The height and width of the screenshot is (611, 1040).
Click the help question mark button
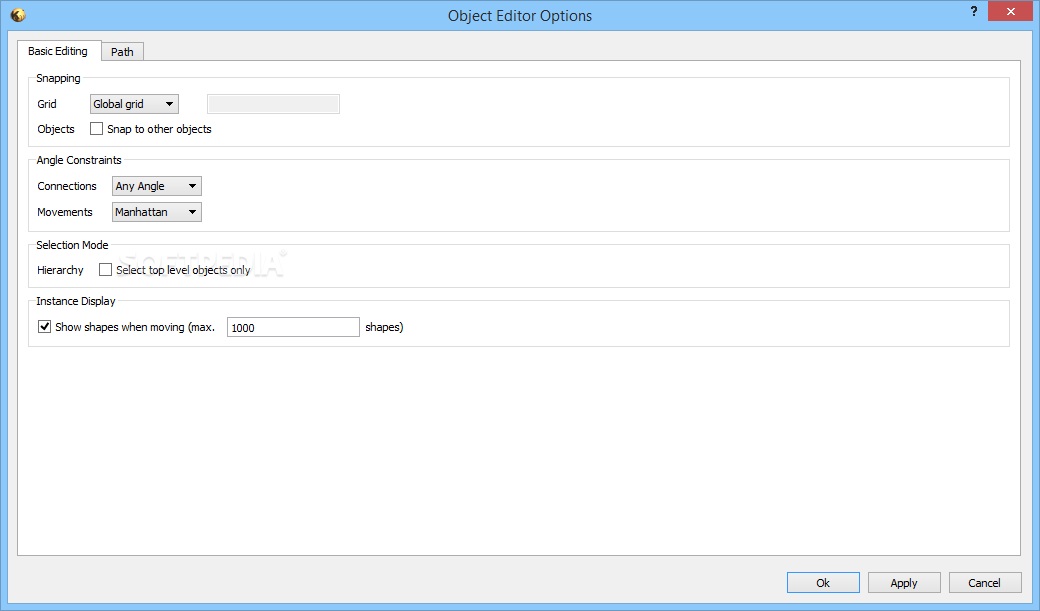(x=974, y=11)
